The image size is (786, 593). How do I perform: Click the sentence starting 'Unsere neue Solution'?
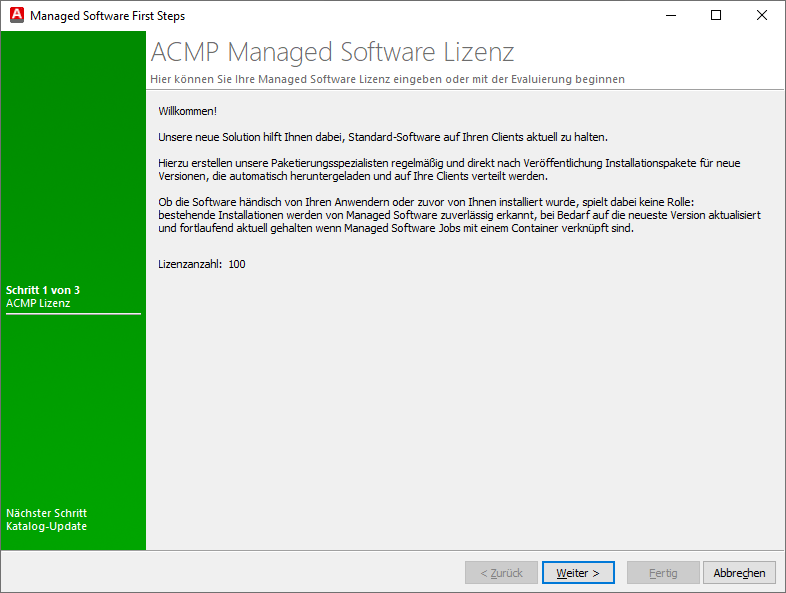coord(383,137)
